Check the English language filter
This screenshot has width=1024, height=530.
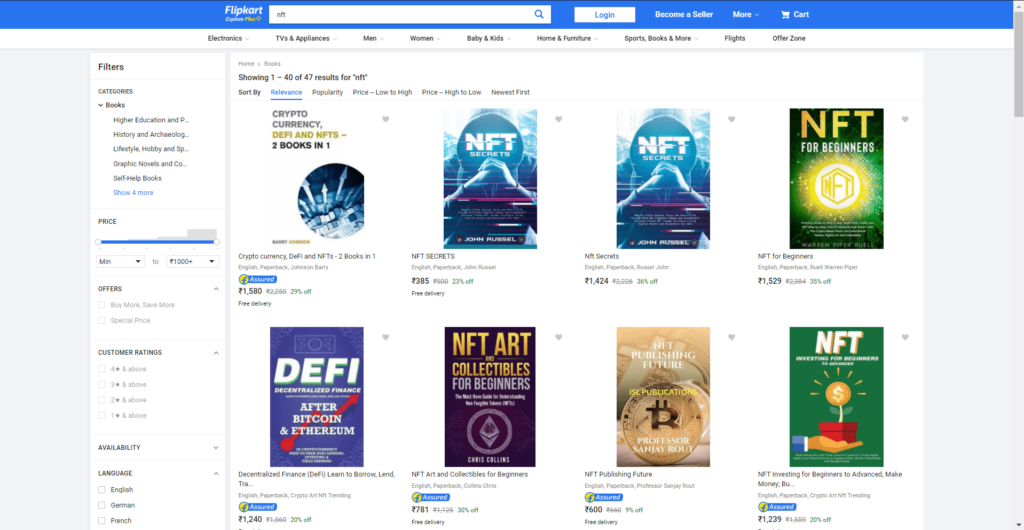click(102, 490)
